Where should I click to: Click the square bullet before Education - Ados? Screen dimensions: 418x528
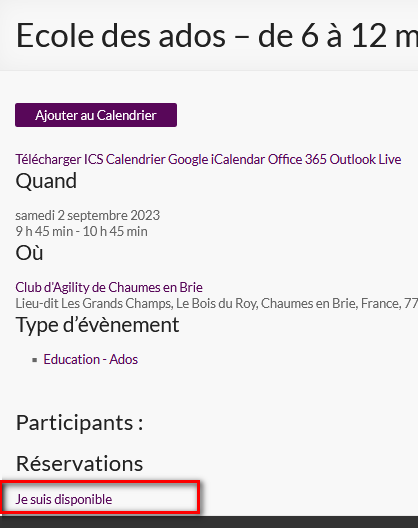click(x=34, y=360)
